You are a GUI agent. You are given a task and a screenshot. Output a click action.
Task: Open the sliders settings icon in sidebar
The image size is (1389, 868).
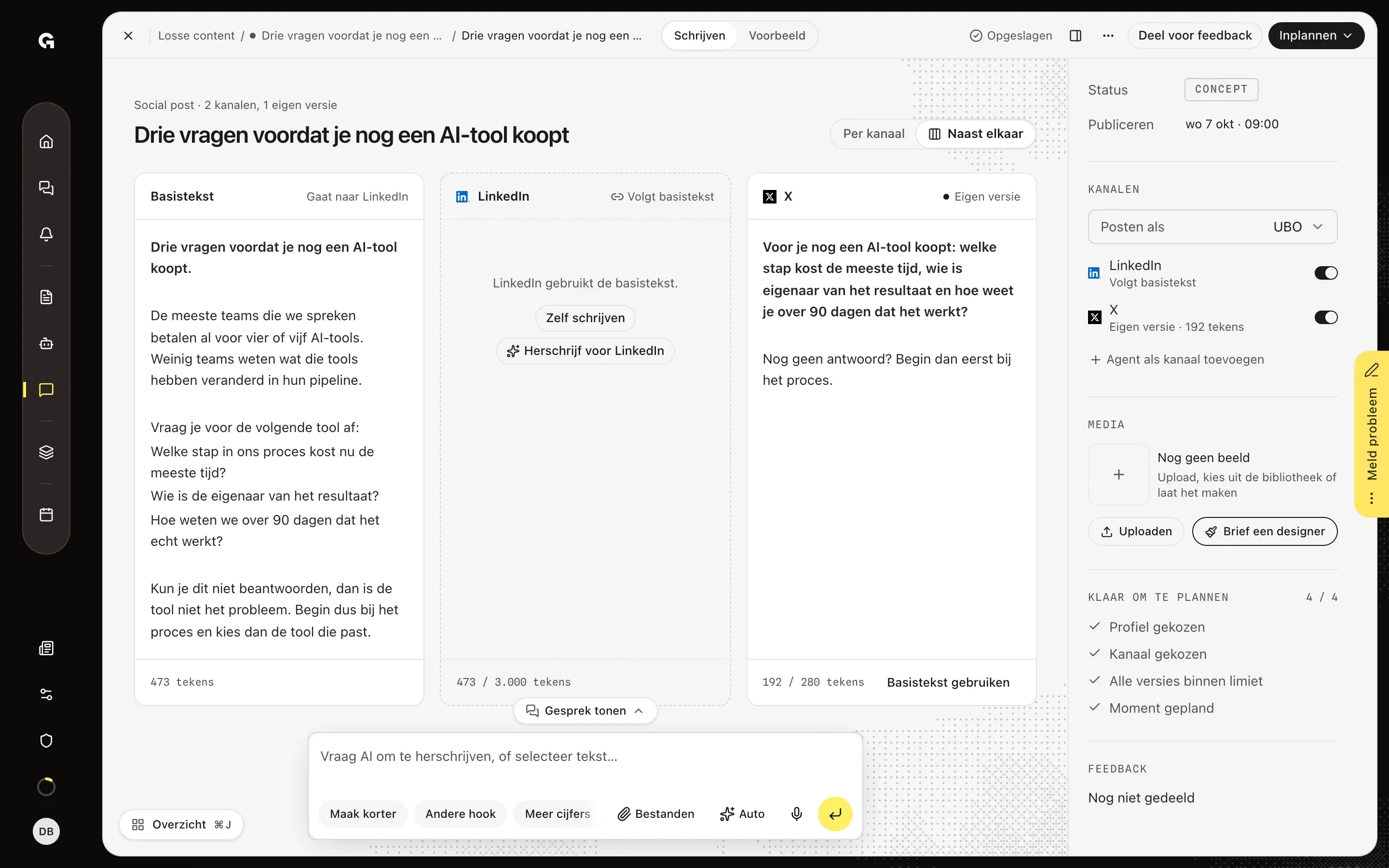[46, 694]
